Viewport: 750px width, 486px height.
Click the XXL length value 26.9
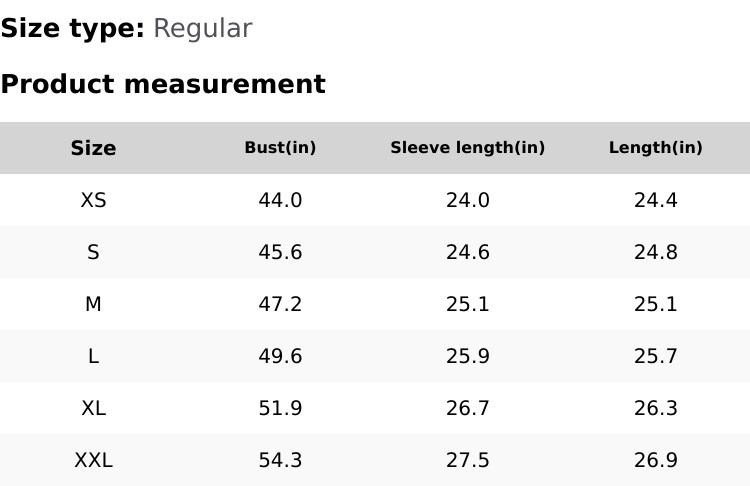[x=655, y=460]
